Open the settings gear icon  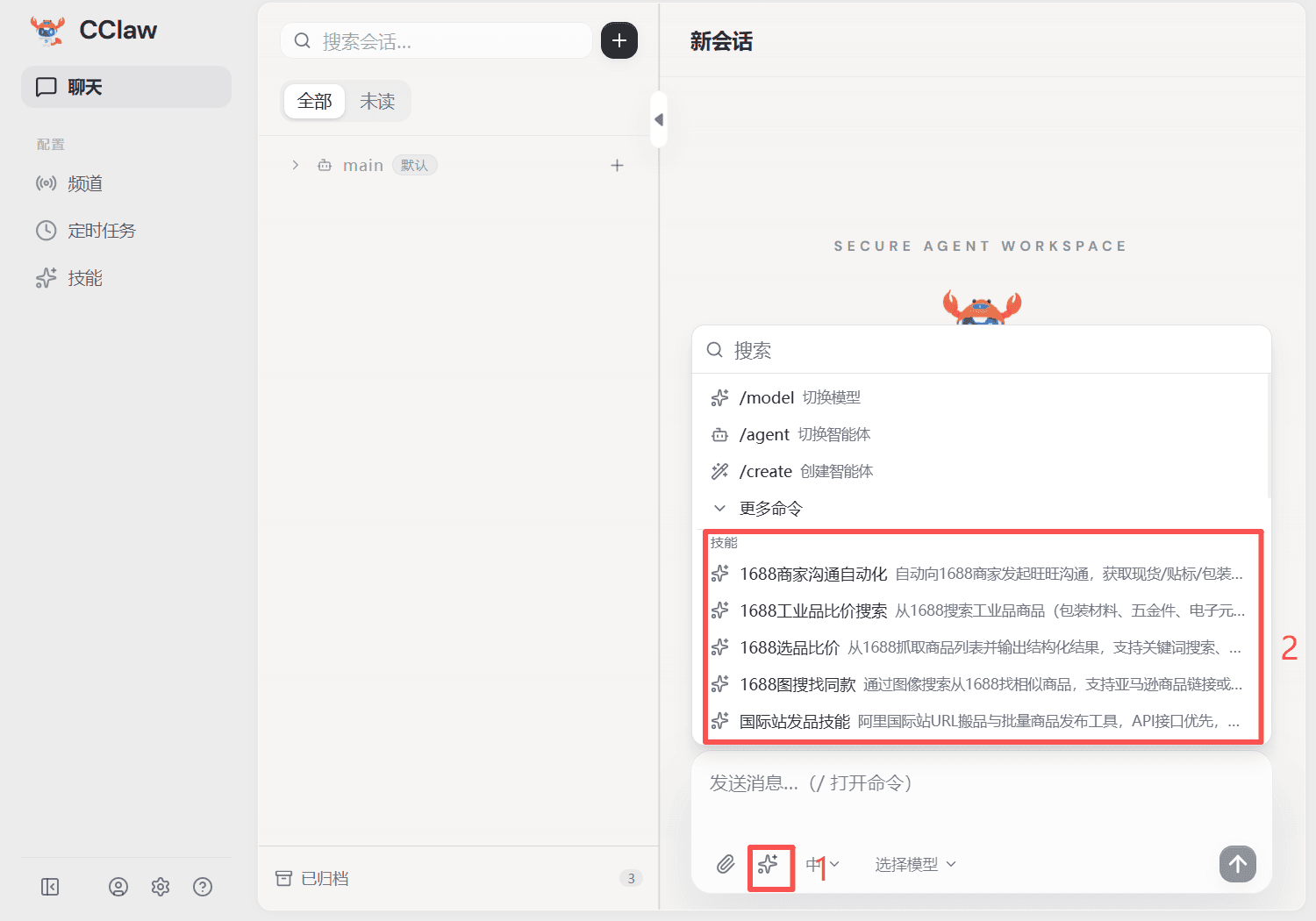point(161,887)
